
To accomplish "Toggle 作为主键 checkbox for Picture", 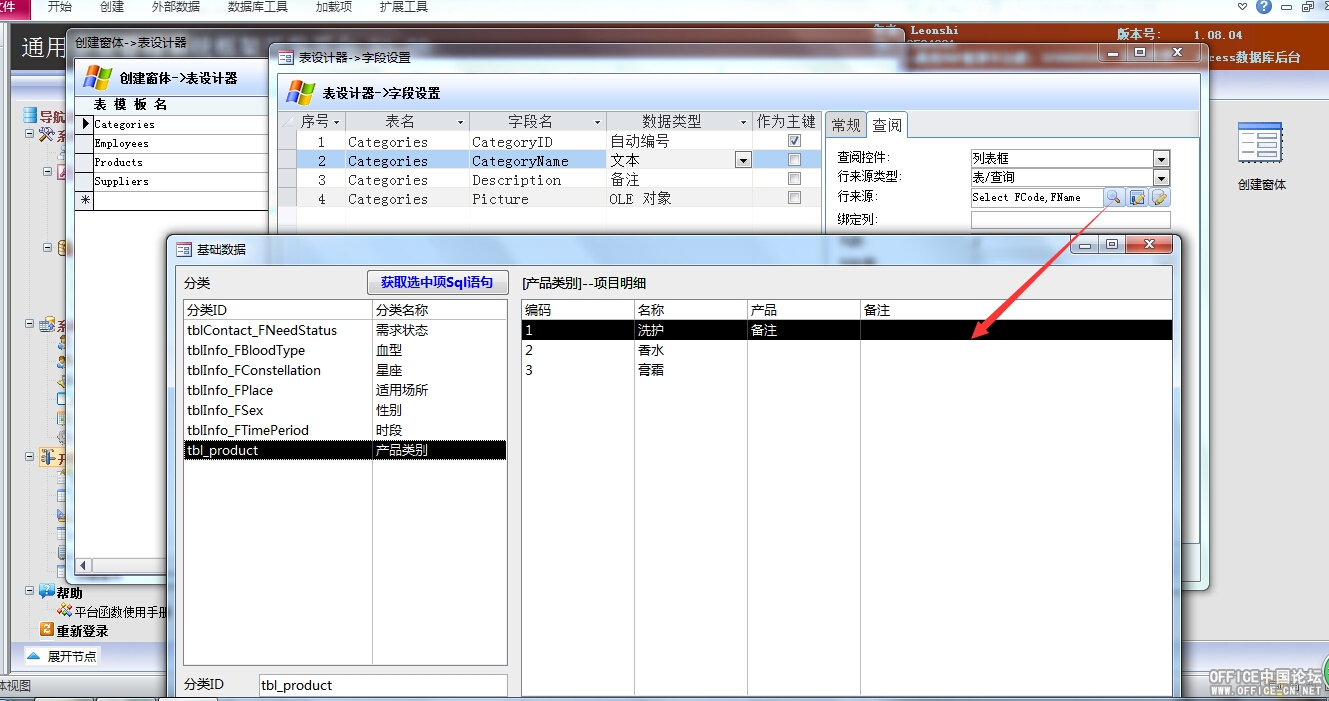I will pyautogui.click(x=794, y=198).
